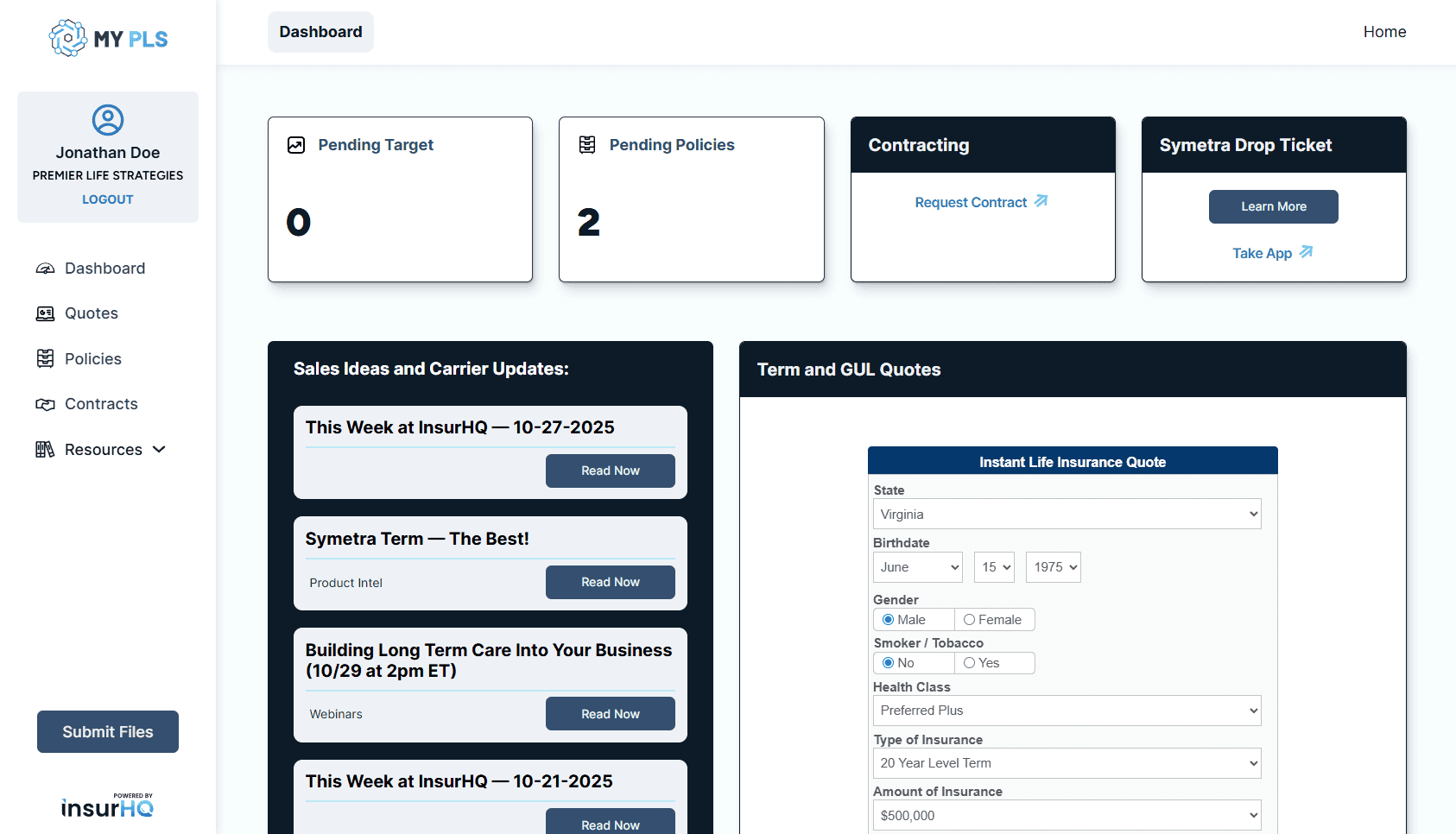The height and width of the screenshot is (834, 1456).
Task: Open the Pending Policies card
Action: tap(692, 199)
